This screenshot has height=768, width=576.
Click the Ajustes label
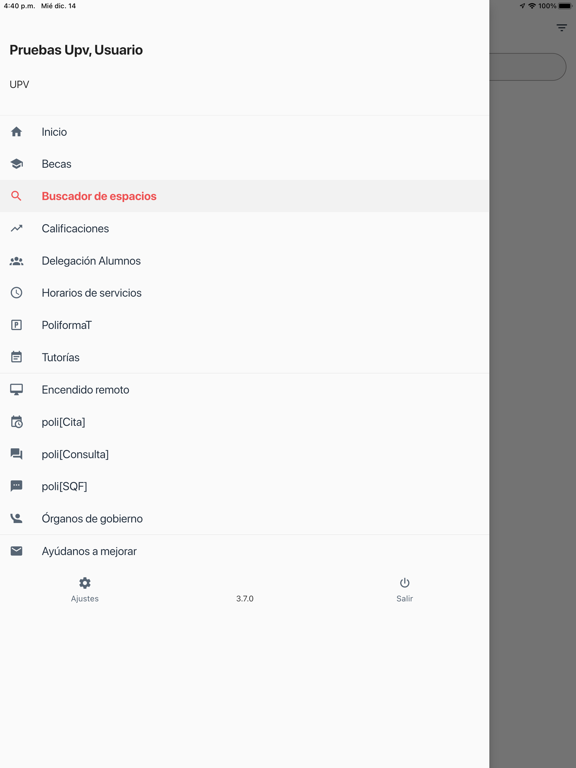pos(85,599)
